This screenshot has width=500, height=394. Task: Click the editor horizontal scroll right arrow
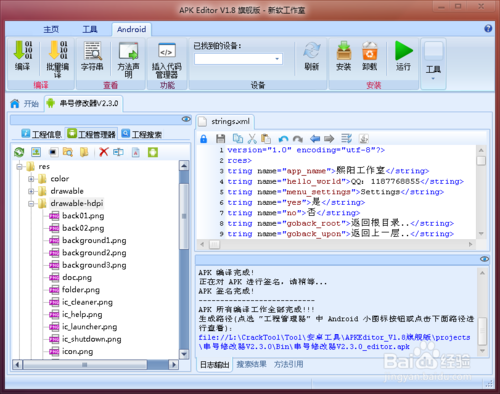click(471, 244)
